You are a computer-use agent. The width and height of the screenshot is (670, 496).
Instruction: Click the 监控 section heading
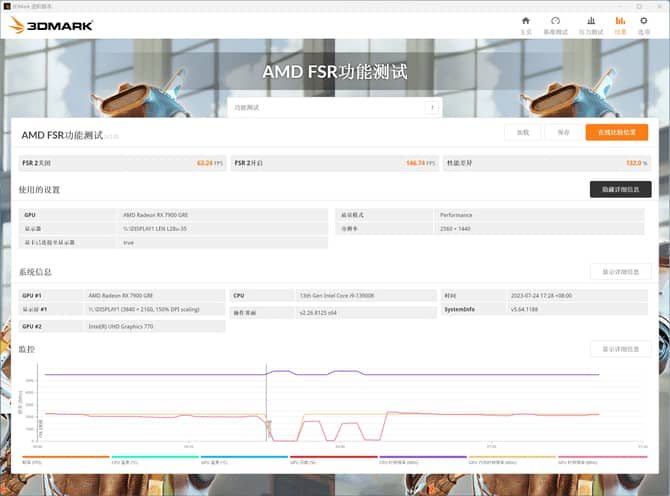coord(26,349)
